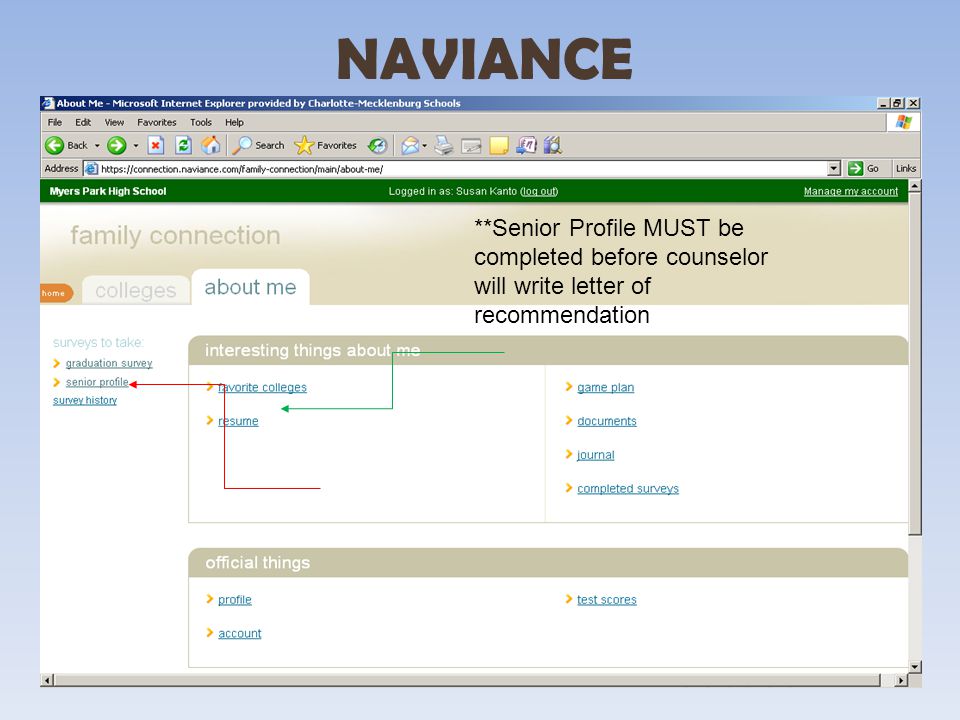Open the account link

[240, 634]
